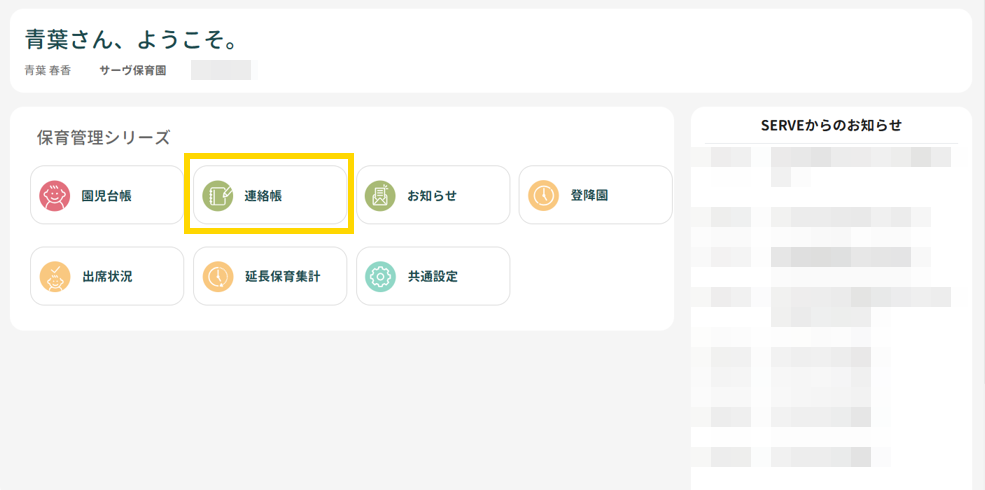Screen dimensions: 985x490
Task: Select the 延長保育集計 label text
Action: click(282, 277)
